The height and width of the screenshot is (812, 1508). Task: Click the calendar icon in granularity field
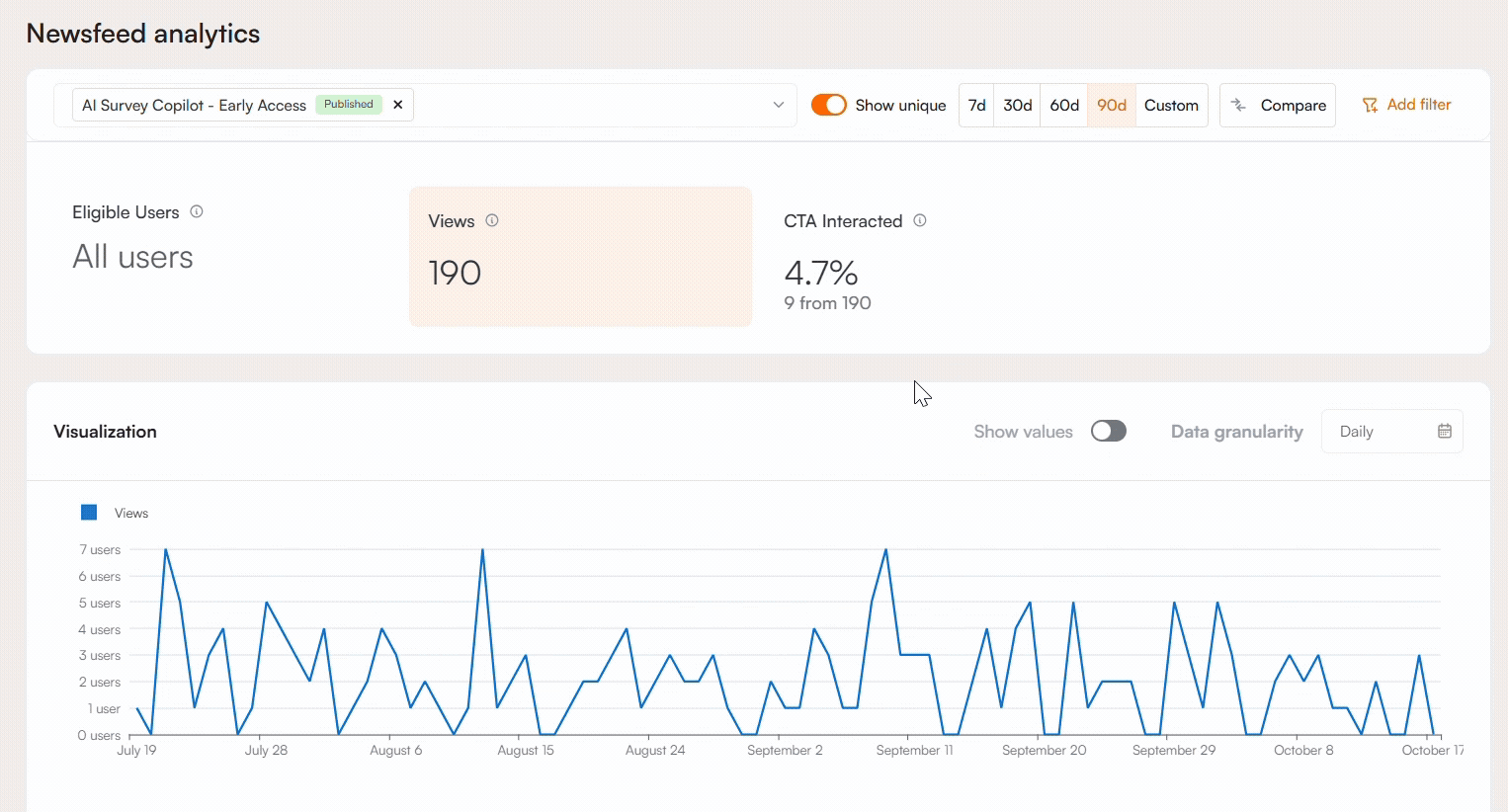(1444, 431)
